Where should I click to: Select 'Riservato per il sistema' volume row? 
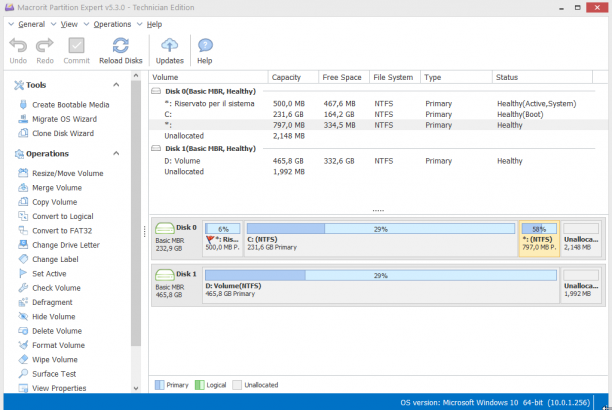tap(379, 104)
